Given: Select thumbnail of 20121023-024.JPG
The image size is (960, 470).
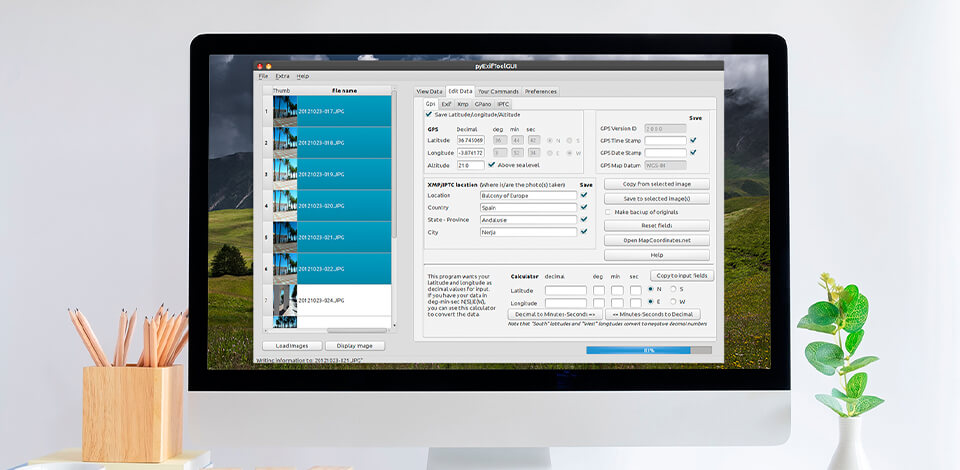Looking at the screenshot, I should 285,300.
